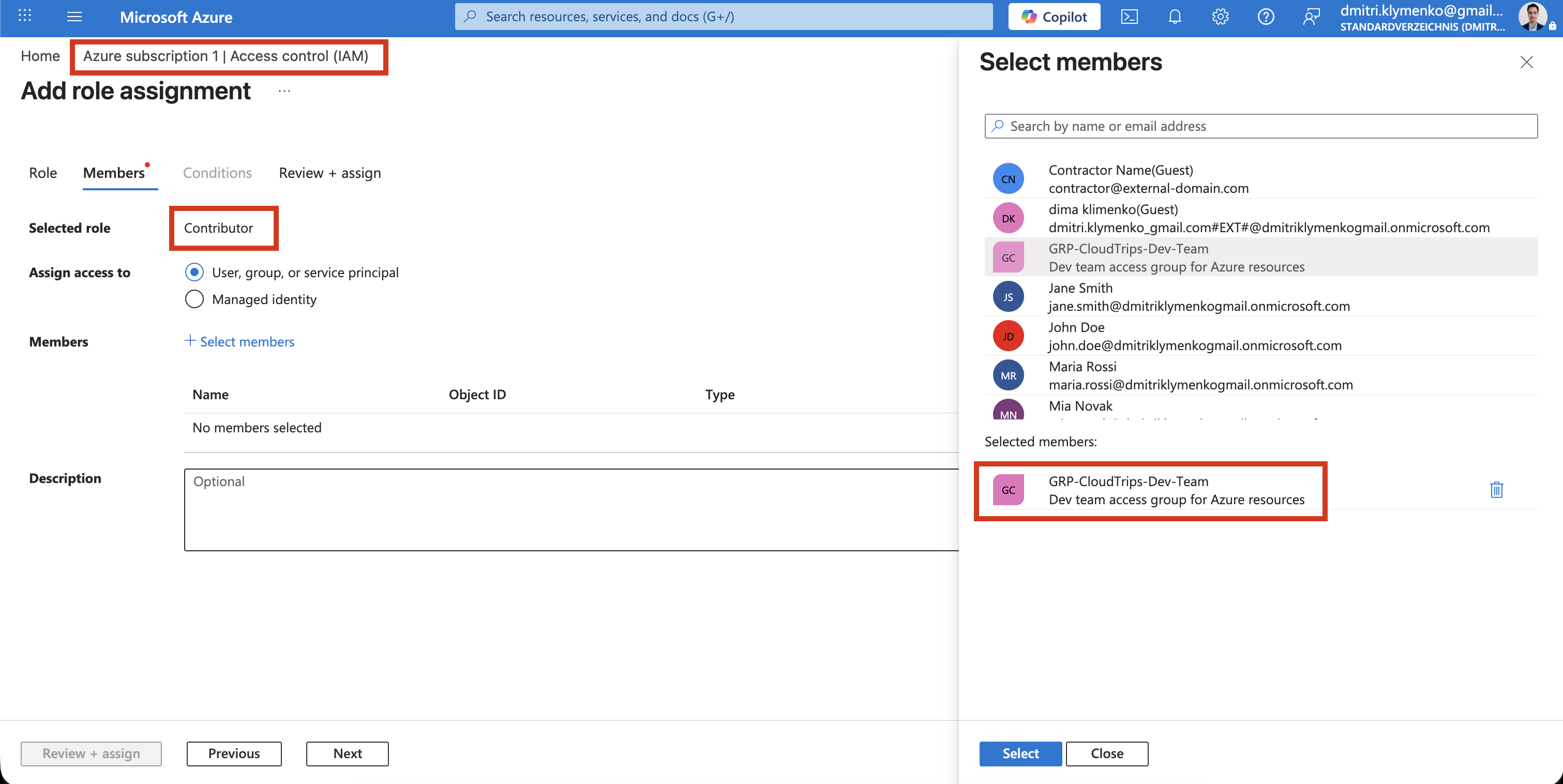Confirm with the blue Select button

tap(1020, 753)
